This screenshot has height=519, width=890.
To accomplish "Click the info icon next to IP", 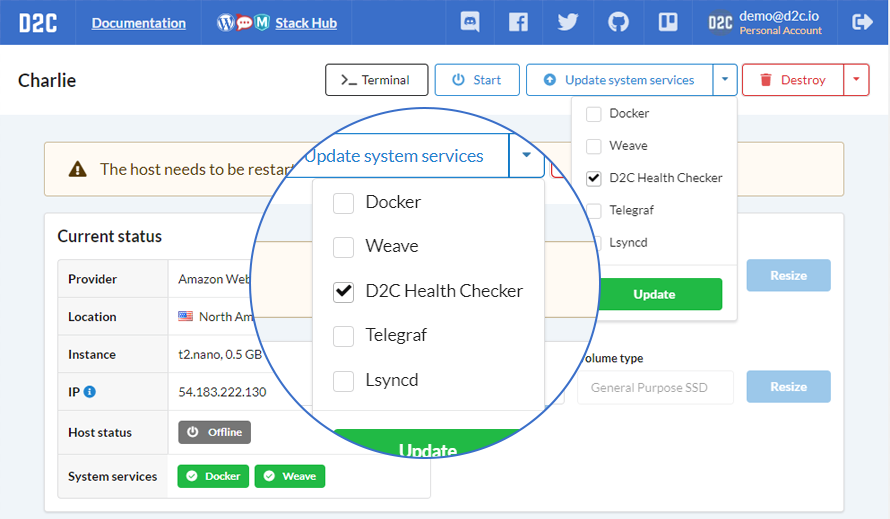I will coord(90,392).
